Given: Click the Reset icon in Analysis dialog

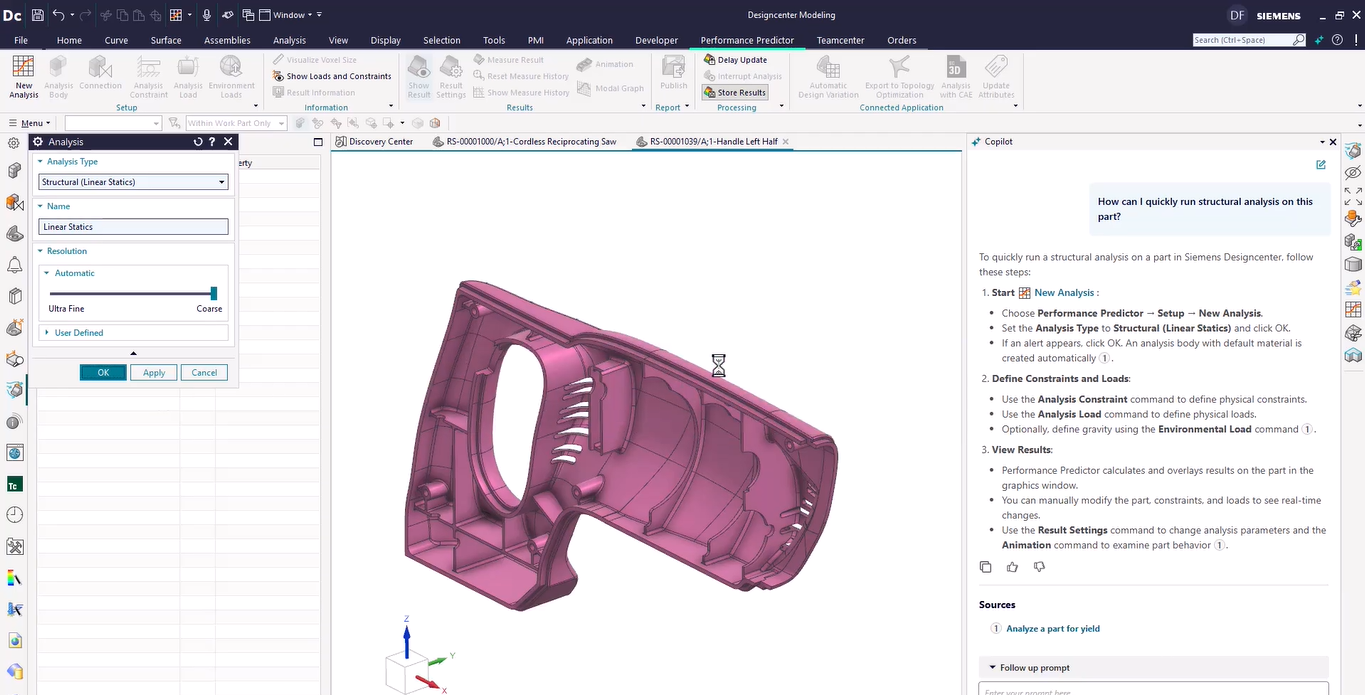Looking at the screenshot, I should (x=198, y=142).
